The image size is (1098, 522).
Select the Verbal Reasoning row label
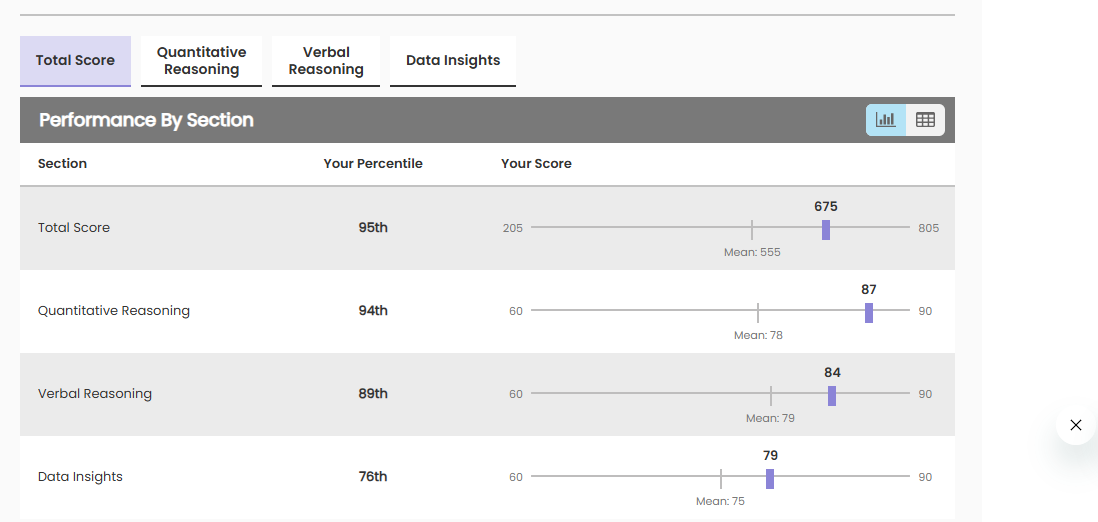point(95,394)
